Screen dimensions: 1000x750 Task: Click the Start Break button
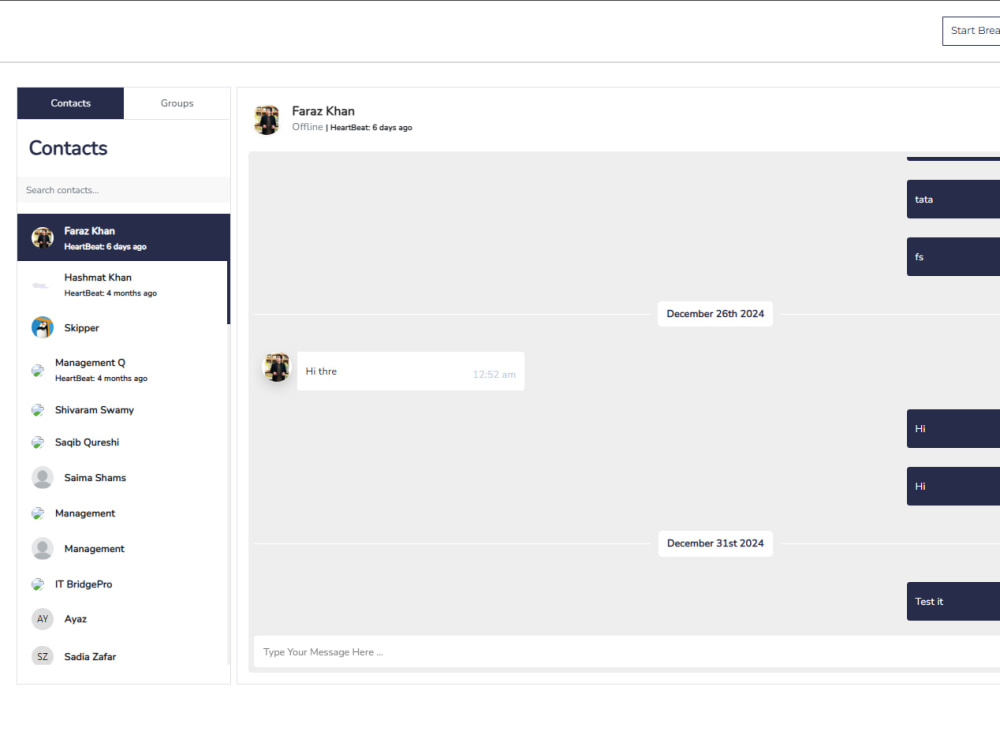(x=971, y=31)
